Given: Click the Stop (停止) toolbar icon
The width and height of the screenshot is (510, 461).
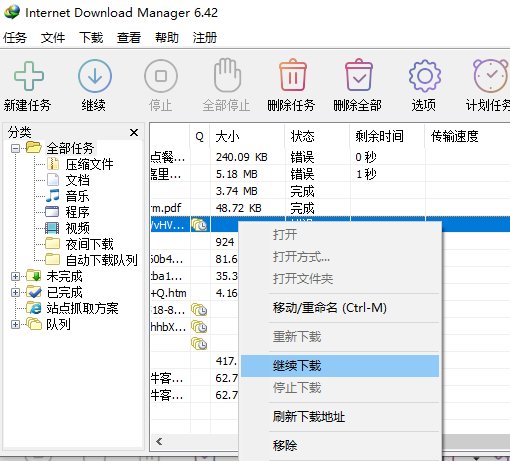Looking at the screenshot, I should [161, 76].
